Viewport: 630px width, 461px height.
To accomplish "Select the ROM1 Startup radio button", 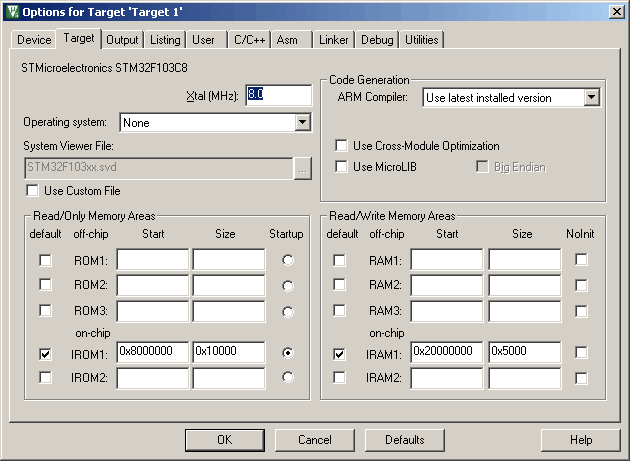I will tap(289, 260).
